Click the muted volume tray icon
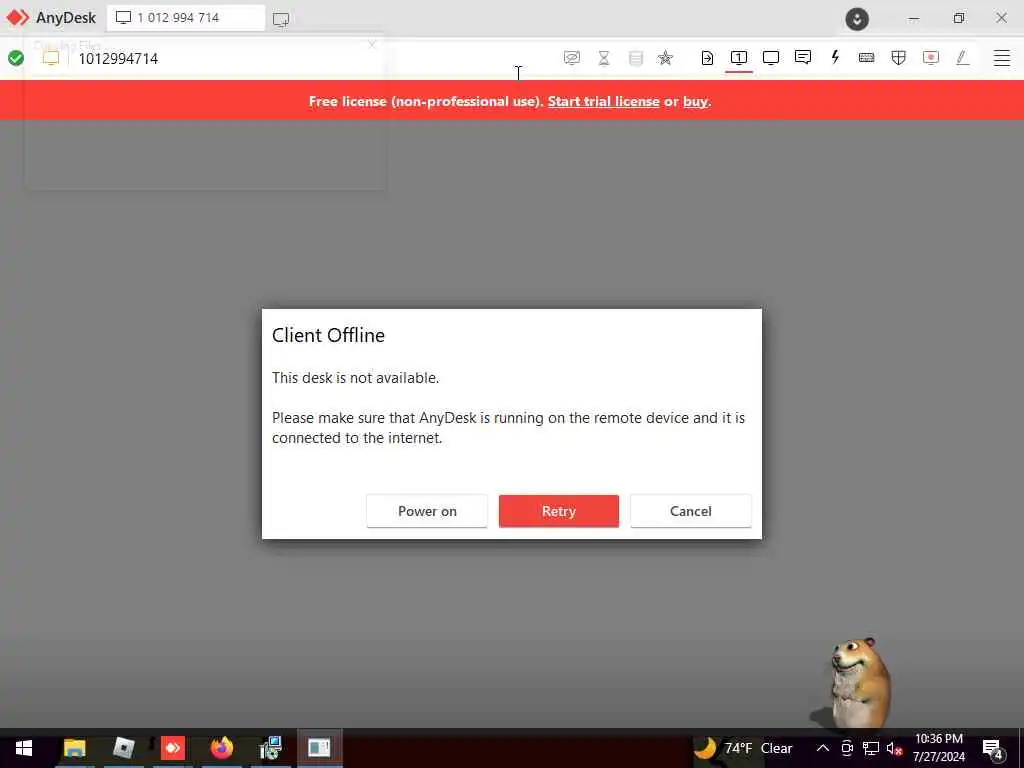This screenshot has width=1024, height=768. (894, 748)
